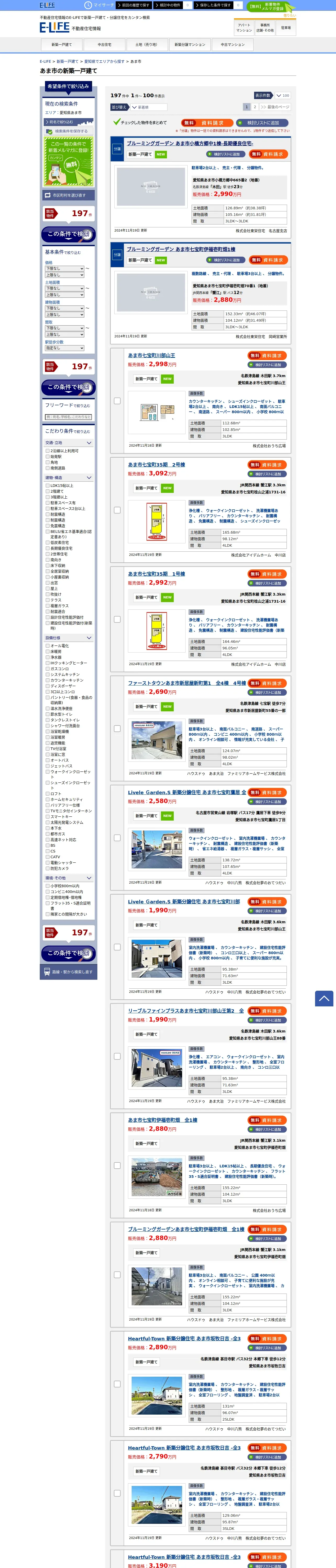Request materials for 伊福壱町畑1棟 premium listing
The image size is (336, 1568).
click(x=268, y=260)
